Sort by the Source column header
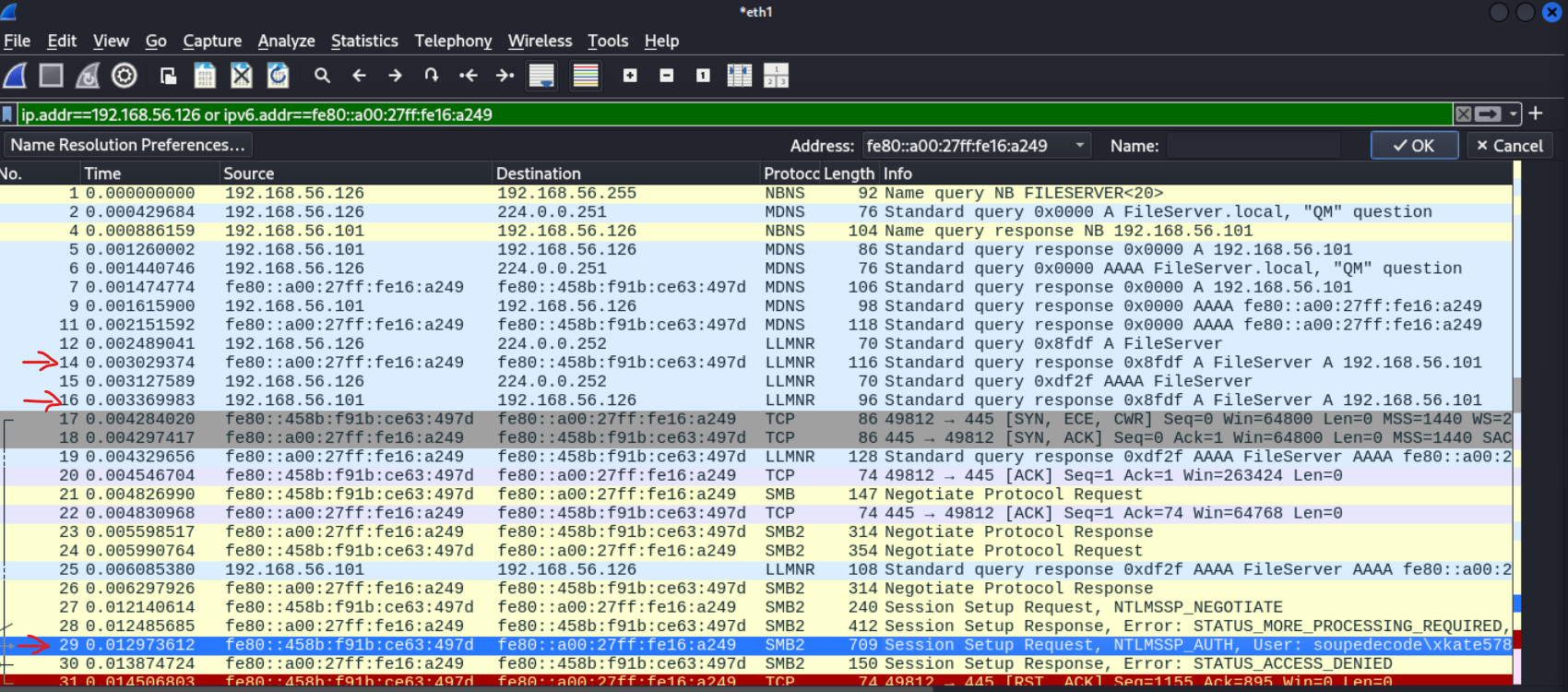The image size is (1568, 692). point(356,173)
